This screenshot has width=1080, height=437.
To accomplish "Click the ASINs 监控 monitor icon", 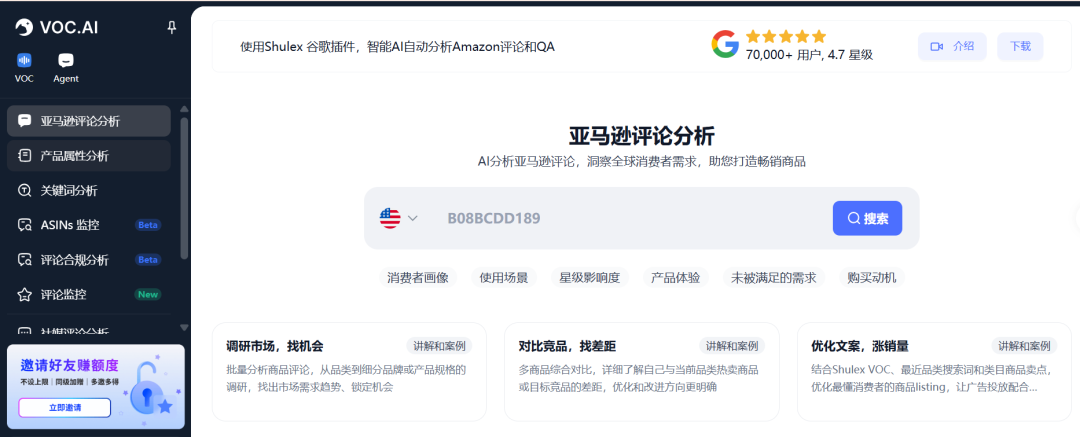I will tap(25, 225).
